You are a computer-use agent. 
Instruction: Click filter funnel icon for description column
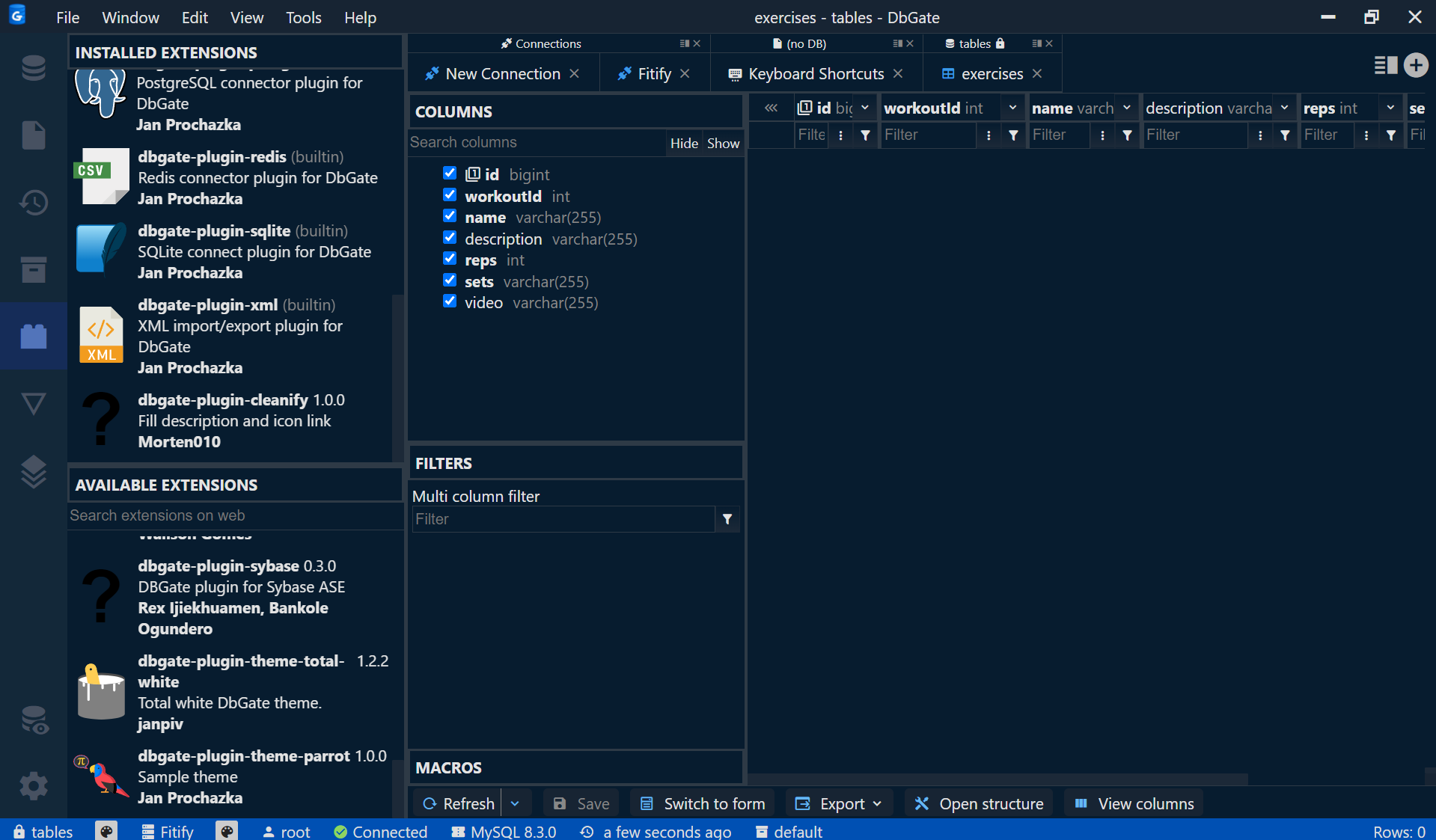(1285, 135)
